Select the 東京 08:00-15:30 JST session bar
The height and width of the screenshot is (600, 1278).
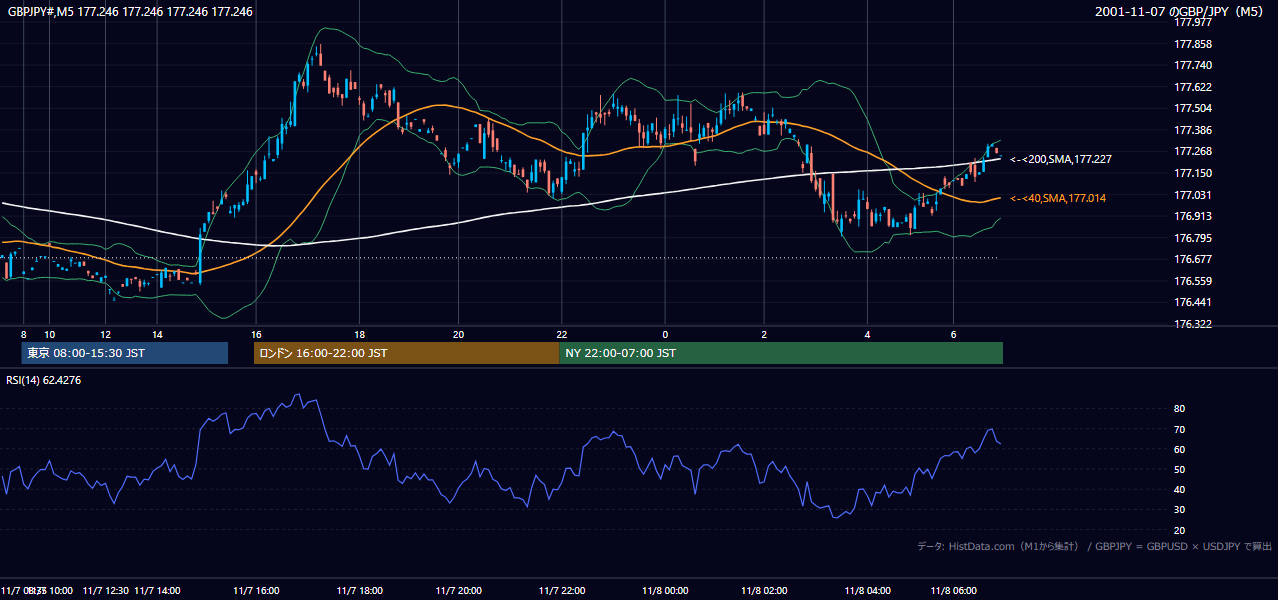[x=125, y=353]
